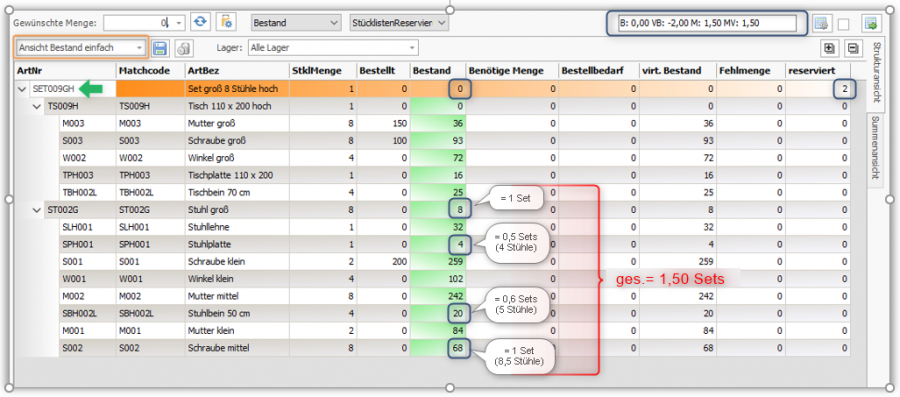The width and height of the screenshot is (900, 397).
Task: Click the Benötige Menge column header
Action: [512, 71]
